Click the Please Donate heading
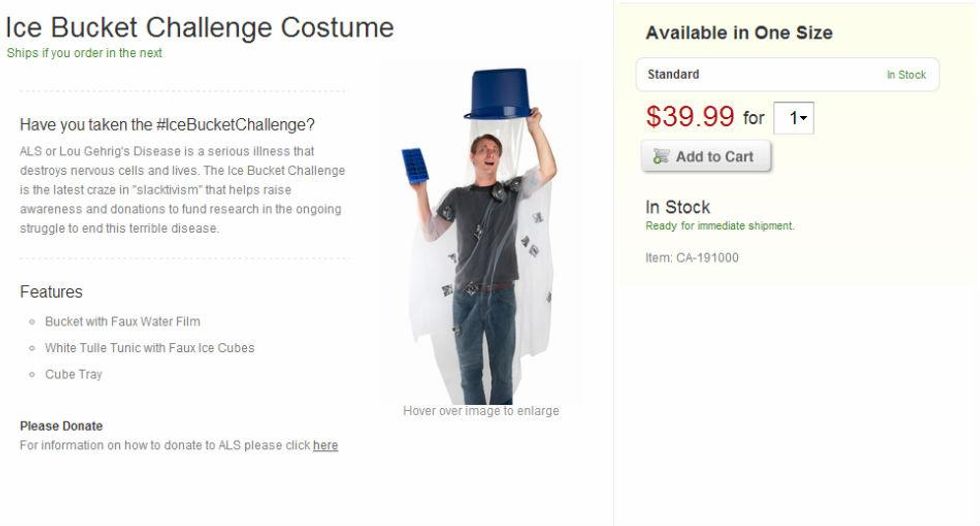This screenshot has height=526, width=980. coord(61,426)
